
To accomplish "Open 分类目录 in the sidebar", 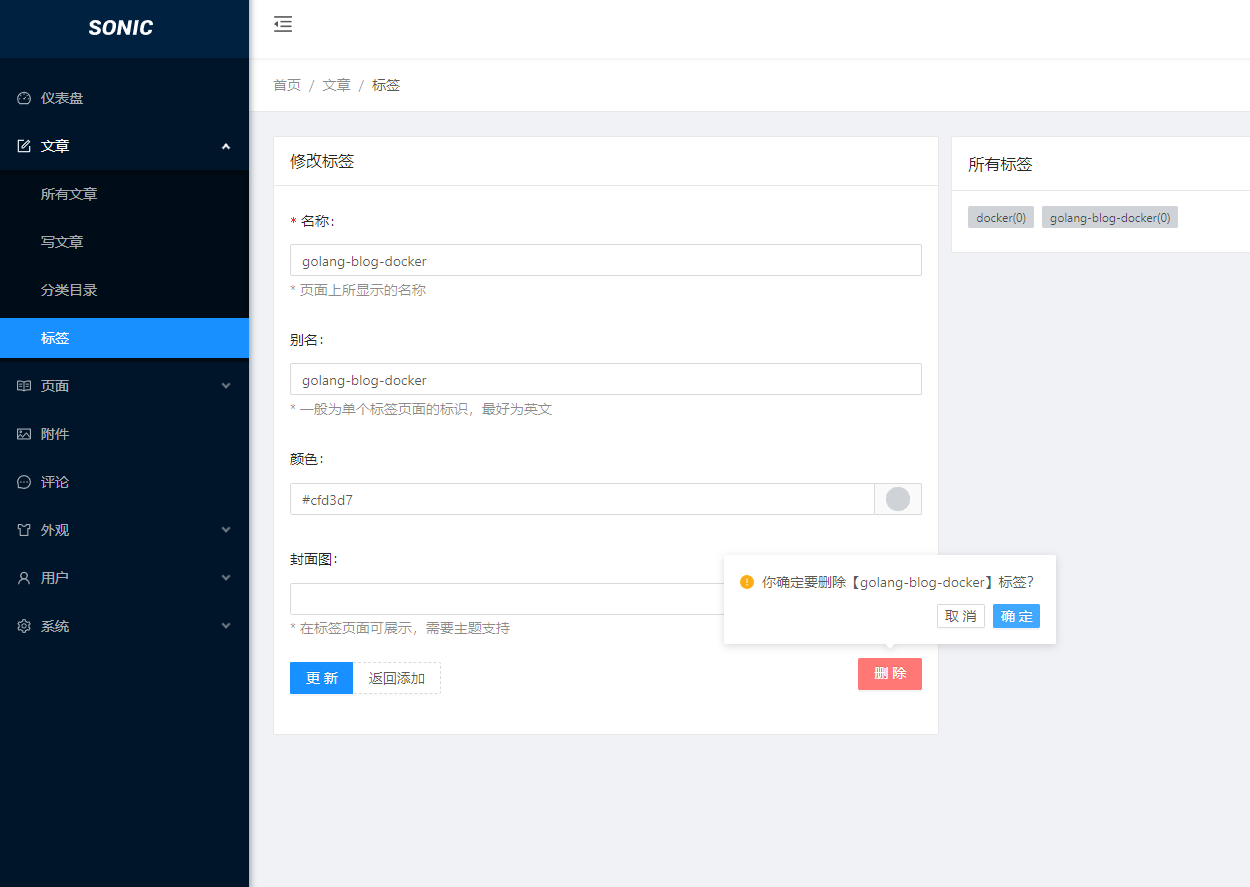I will coord(124,290).
